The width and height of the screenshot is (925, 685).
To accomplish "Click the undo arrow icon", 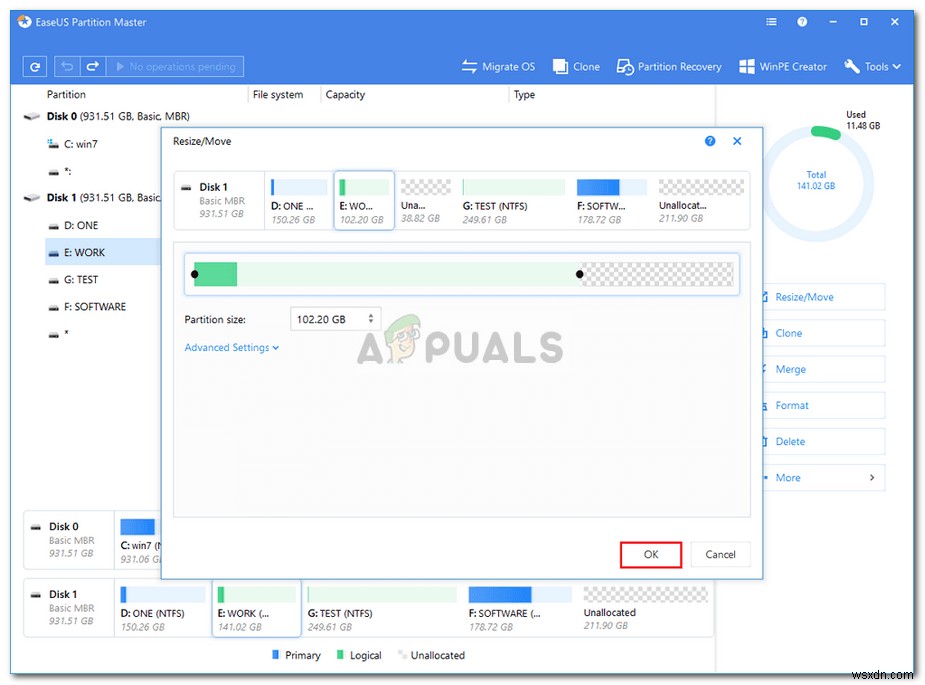I will point(67,67).
